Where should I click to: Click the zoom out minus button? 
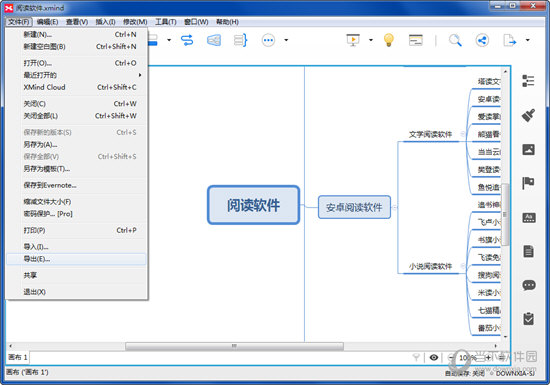(x=451, y=357)
